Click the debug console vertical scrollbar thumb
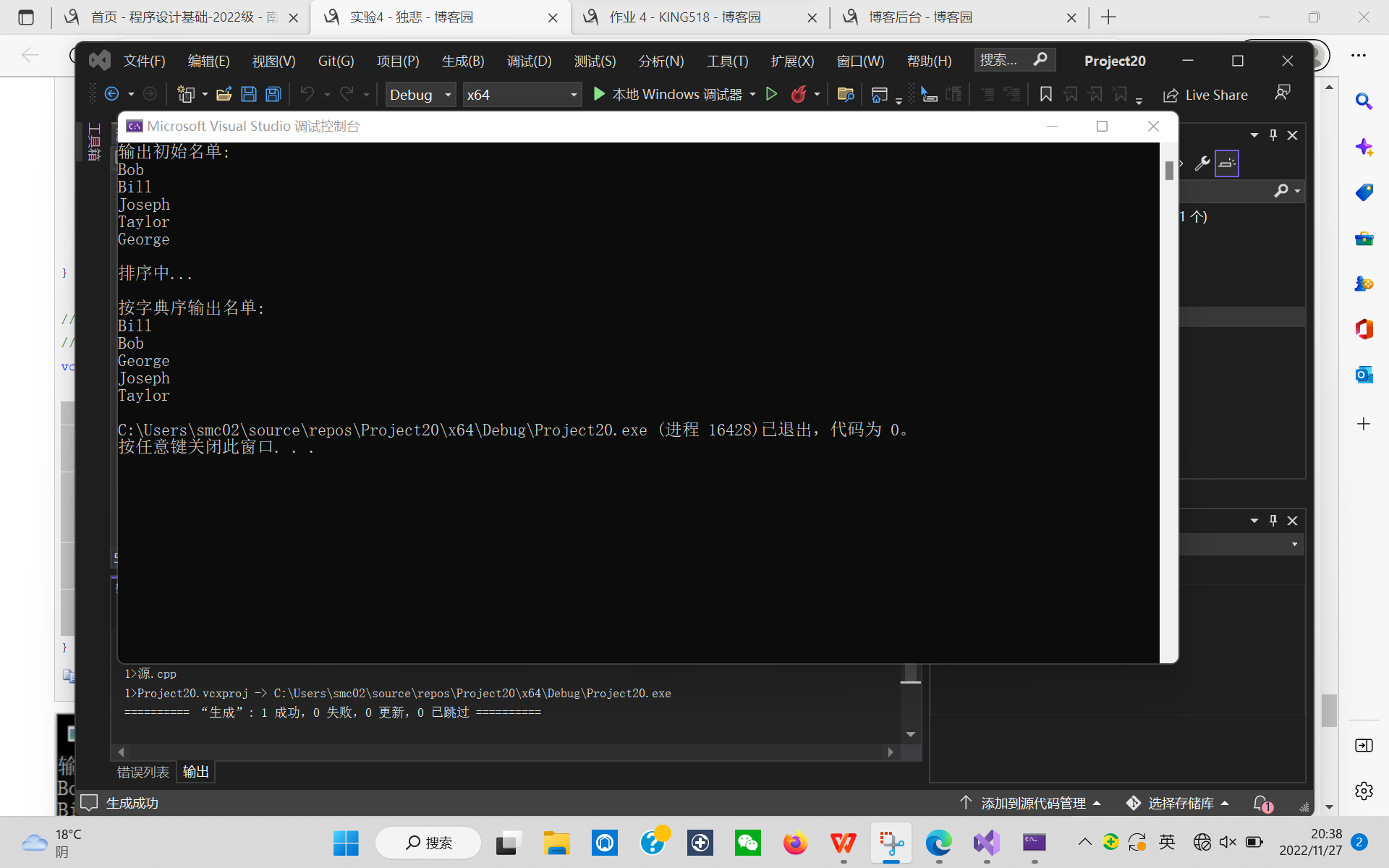 [x=1169, y=171]
